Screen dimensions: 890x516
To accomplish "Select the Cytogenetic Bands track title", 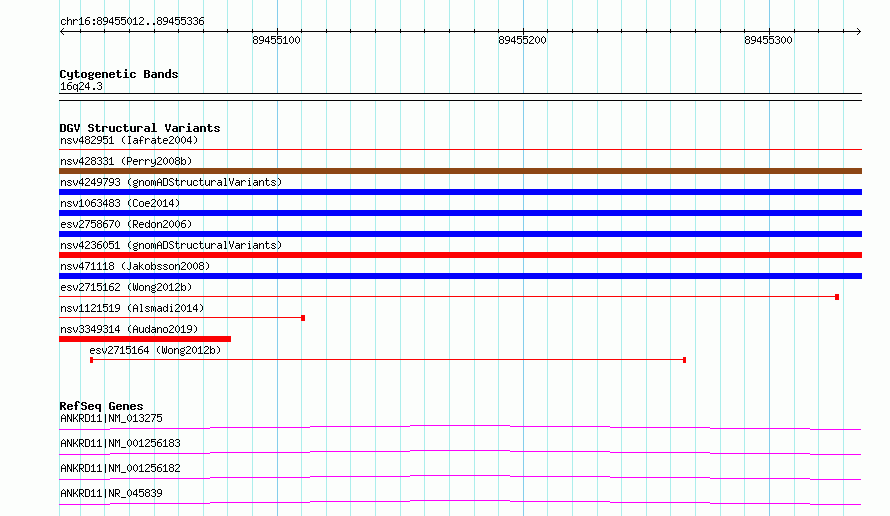I will click(x=119, y=74).
